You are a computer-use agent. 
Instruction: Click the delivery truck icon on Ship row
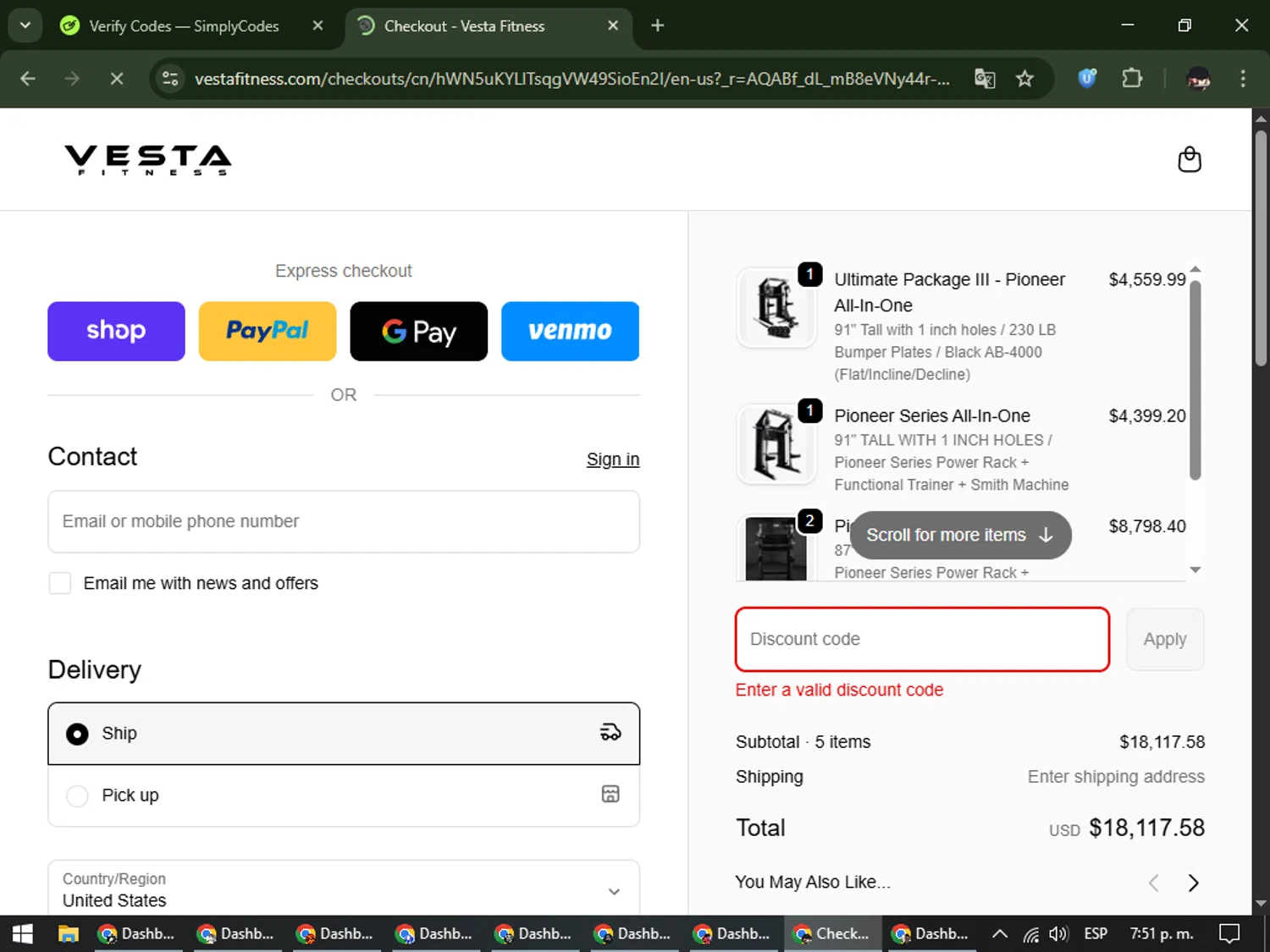click(610, 733)
